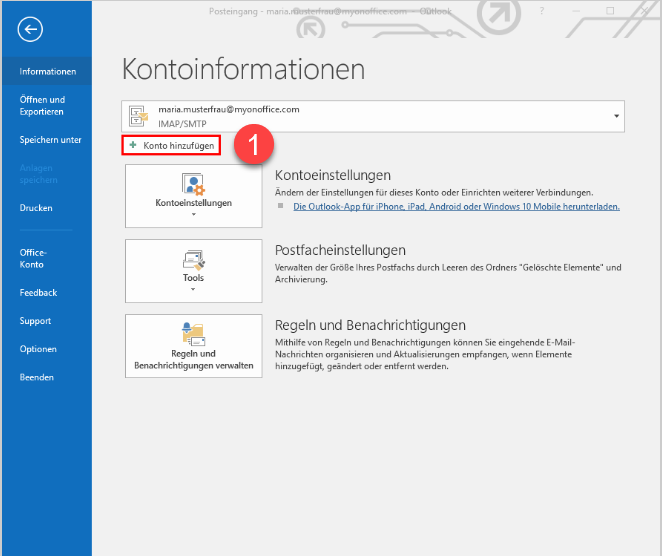The image size is (663, 556).
Task: Select Drucken in the sidebar
Action: pos(36,208)
